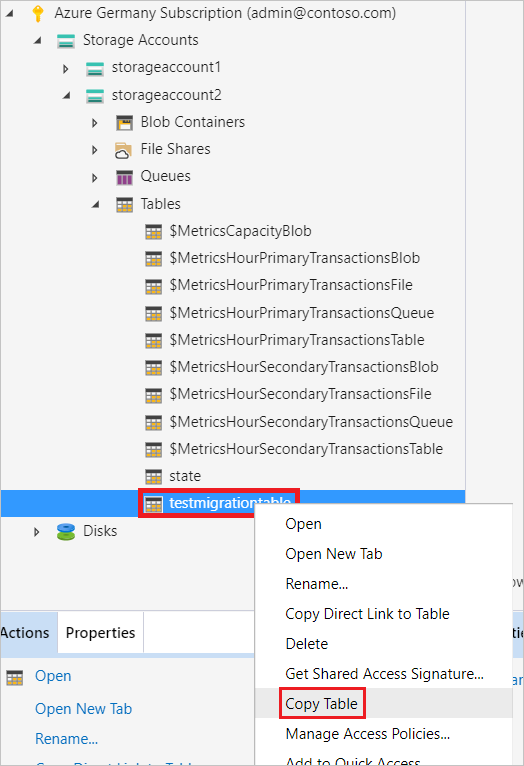Expand File Shares node
The height and width of the screenshot is (766, 524).
click(95, 150)
